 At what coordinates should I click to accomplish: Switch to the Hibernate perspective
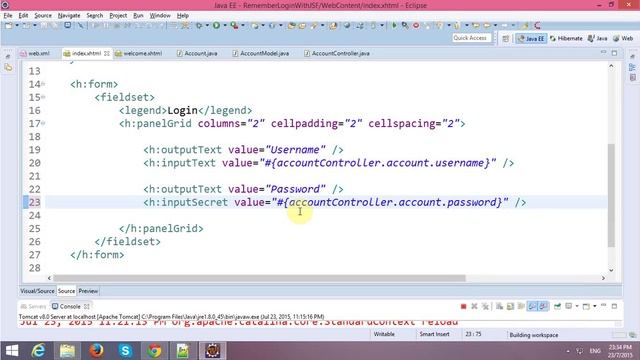566,38
